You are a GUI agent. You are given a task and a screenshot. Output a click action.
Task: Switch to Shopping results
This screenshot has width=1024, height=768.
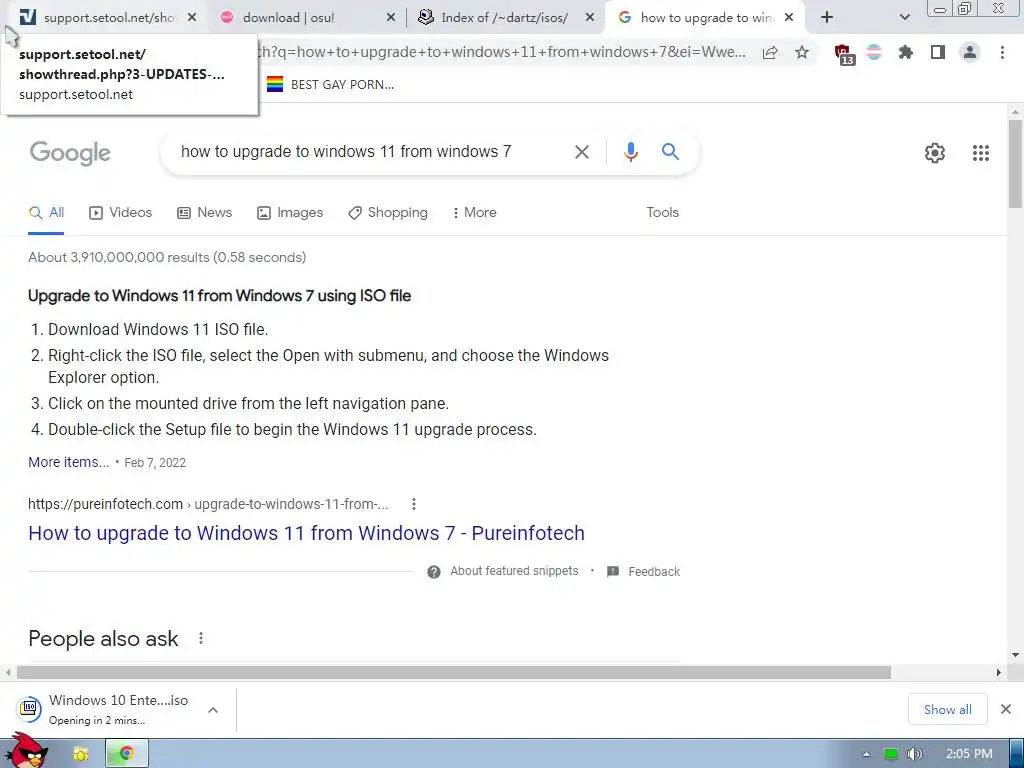point(388,213)
